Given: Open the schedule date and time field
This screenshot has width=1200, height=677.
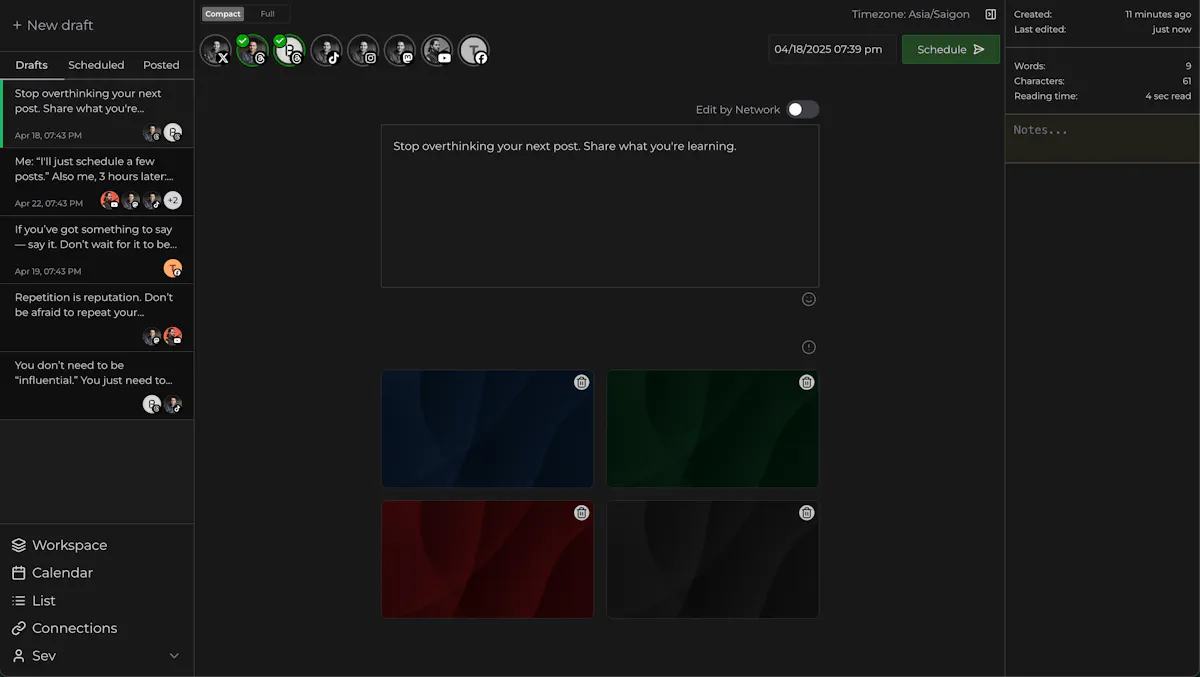Looking at the screenshot, I should click(831, 49).
